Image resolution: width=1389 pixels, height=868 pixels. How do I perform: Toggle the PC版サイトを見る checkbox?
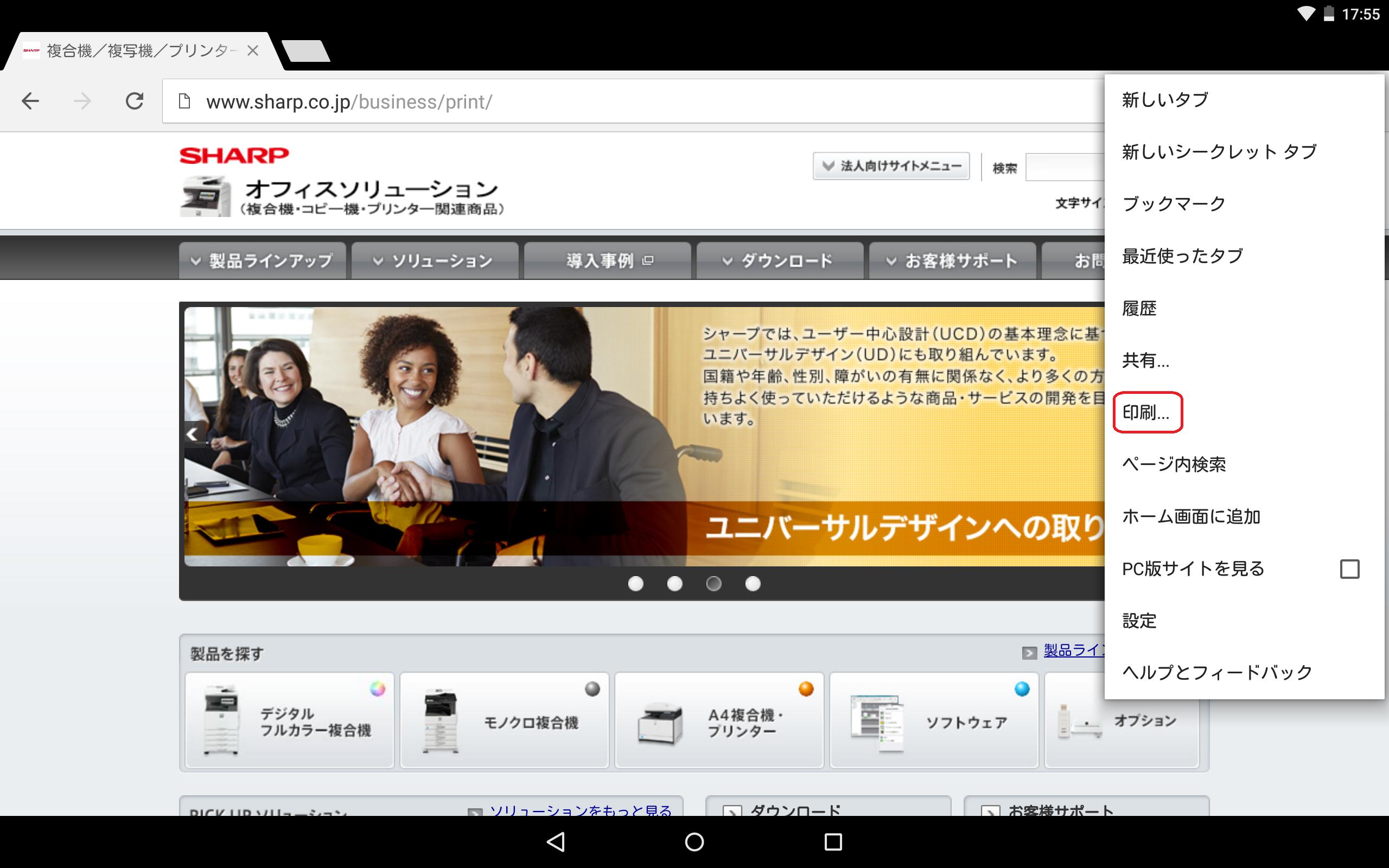1349,569
